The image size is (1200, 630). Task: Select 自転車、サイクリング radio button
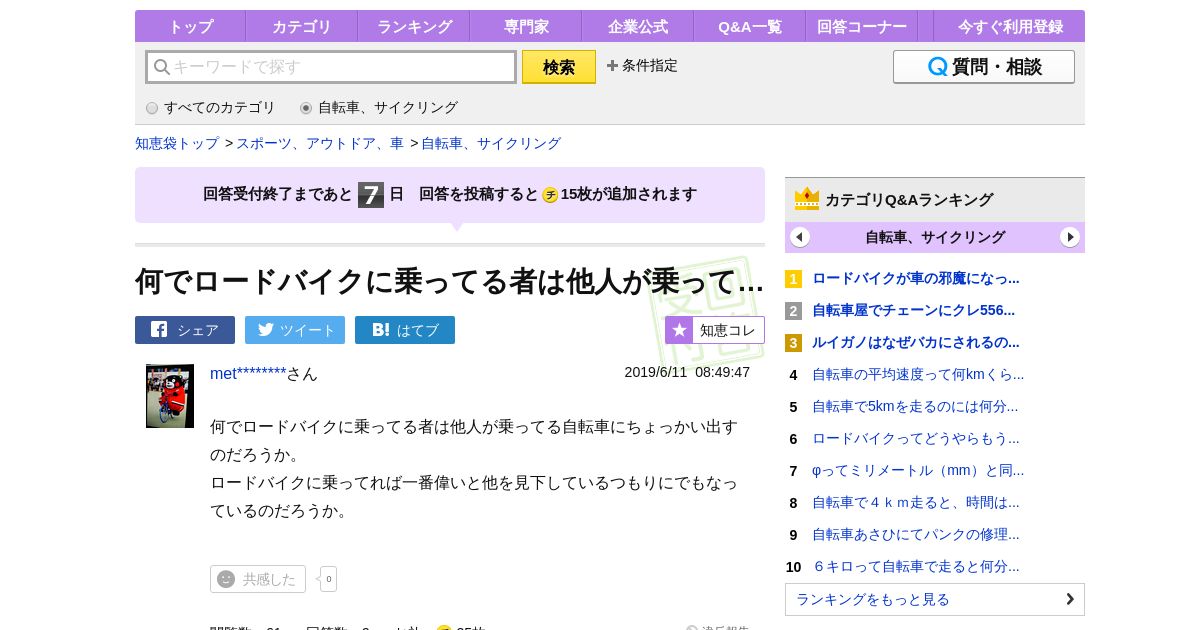[306, 108]
